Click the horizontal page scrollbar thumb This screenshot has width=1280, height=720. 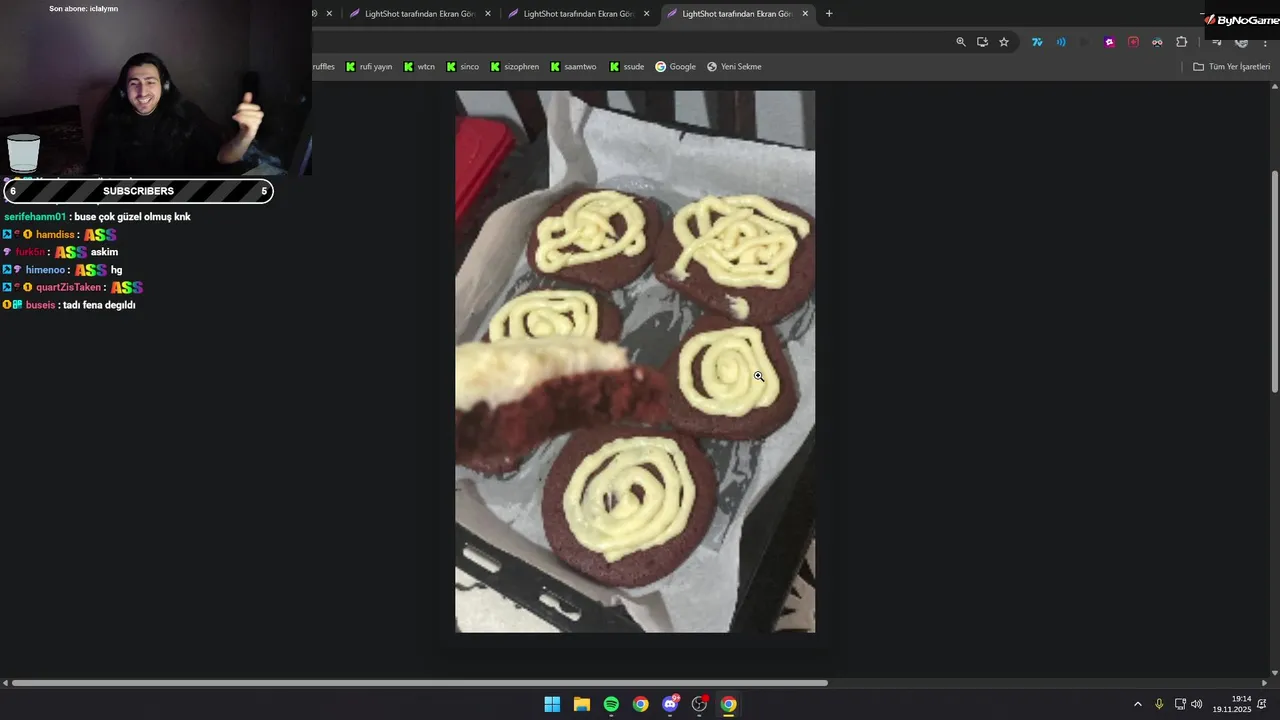[419, 683]
